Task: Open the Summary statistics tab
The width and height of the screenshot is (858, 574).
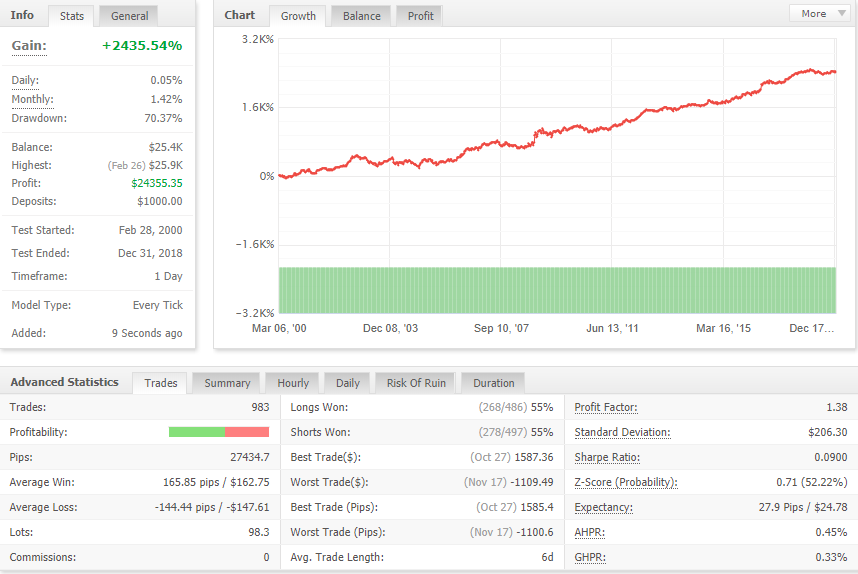Action: pyautogui.click(x=227, y=383)
